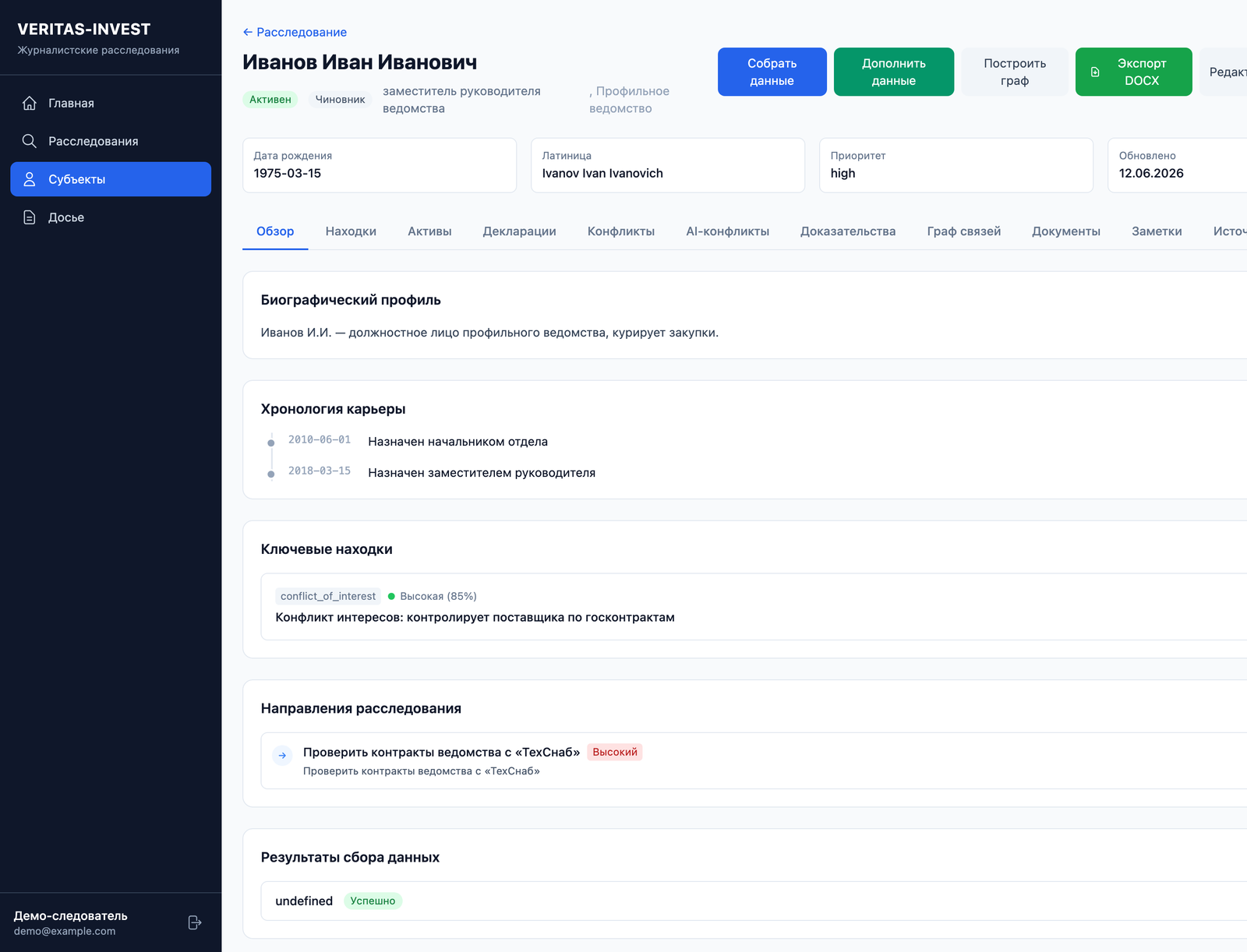1247x952 pixels.
Task: Click the demo@example.com user email
Action: point(65,931)
